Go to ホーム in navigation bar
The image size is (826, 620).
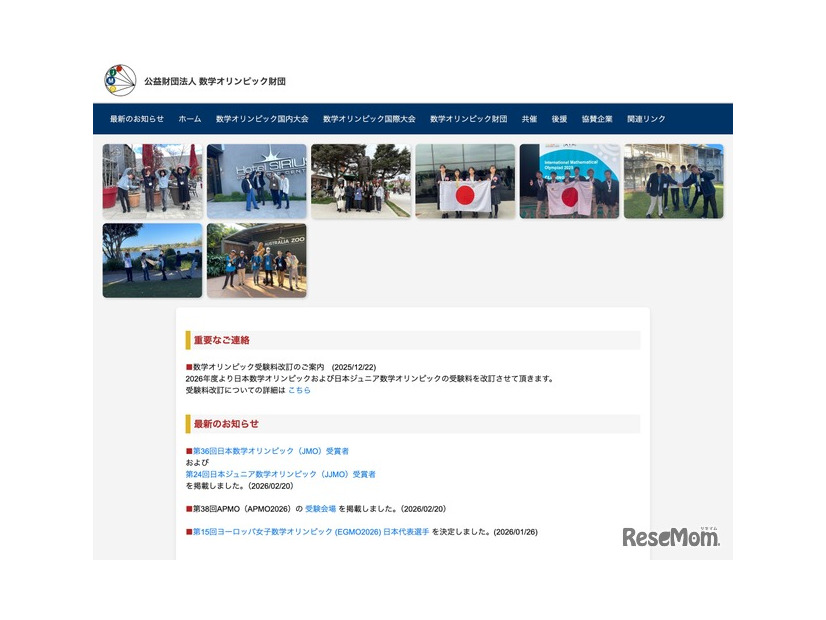tap(190, 119)
